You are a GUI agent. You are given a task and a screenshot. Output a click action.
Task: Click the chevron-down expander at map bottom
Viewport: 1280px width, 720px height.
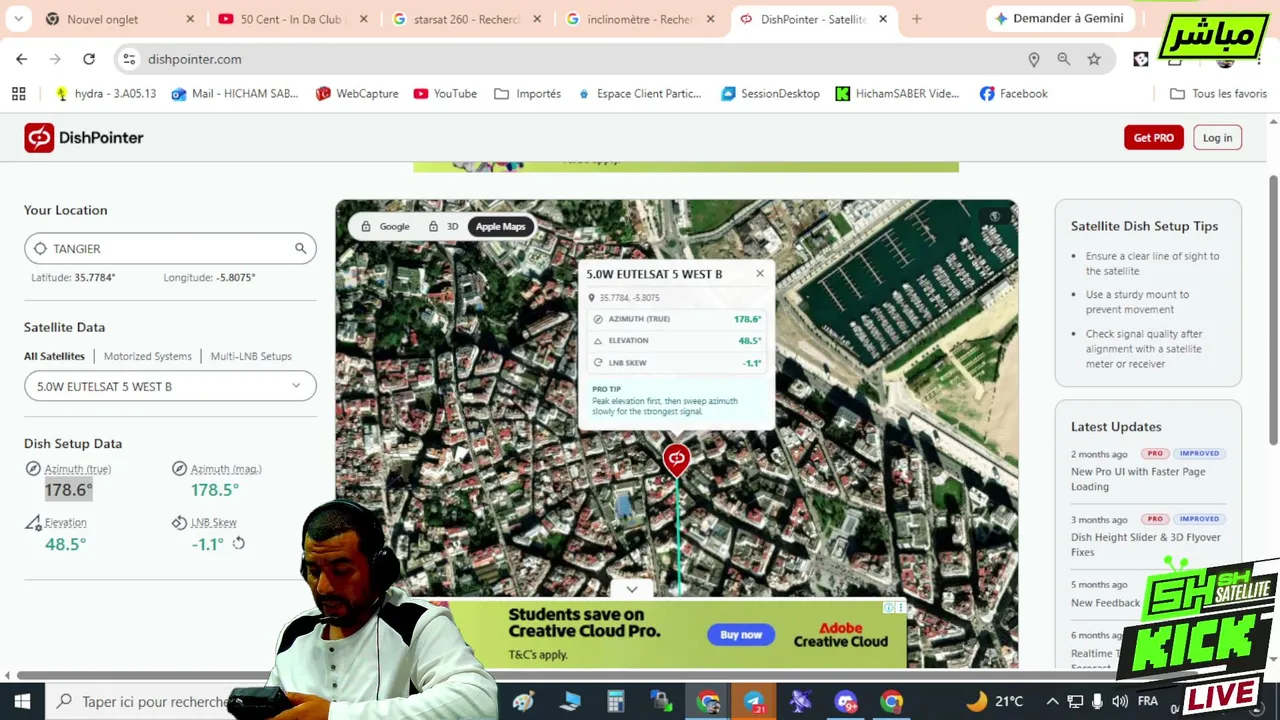pos(631,589)
